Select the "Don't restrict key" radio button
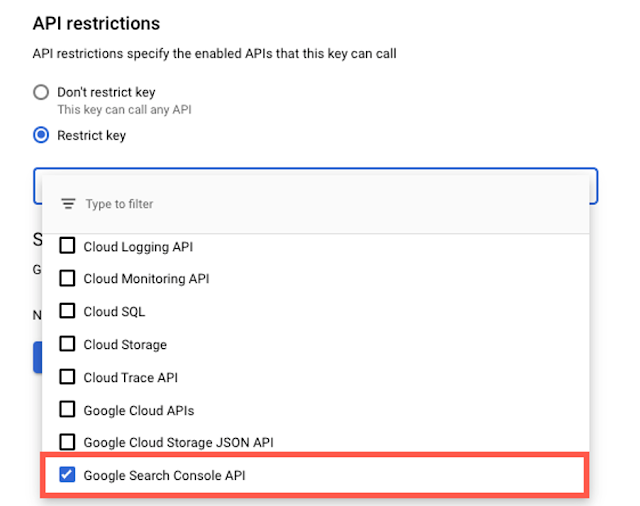The image size is (640, 506). tap(41, 92)
